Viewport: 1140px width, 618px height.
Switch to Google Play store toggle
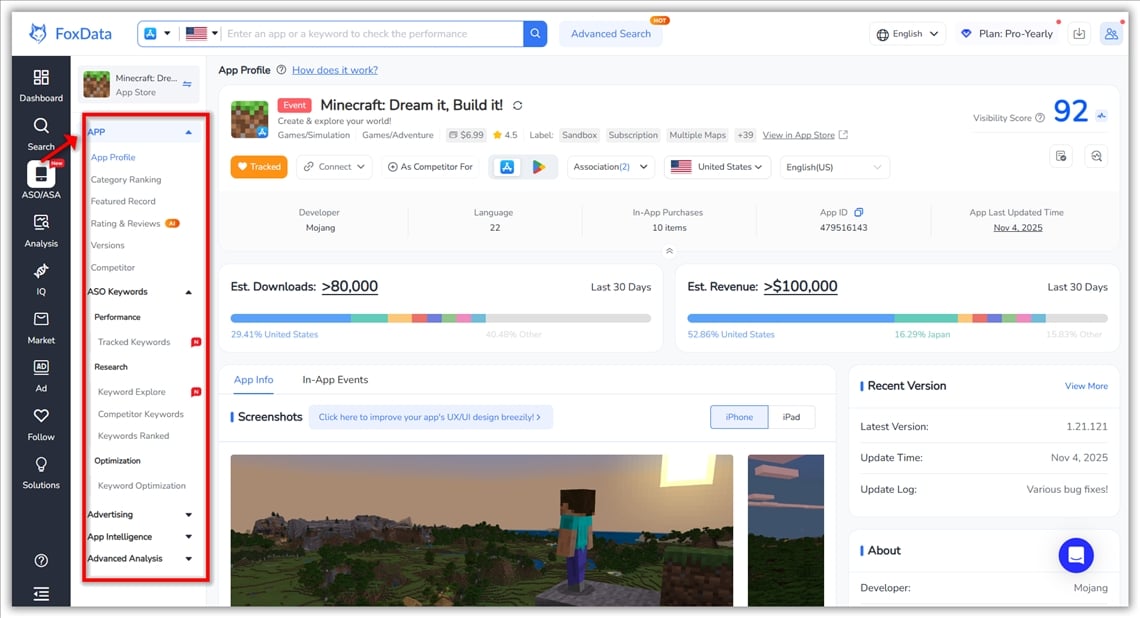pos(538,167)
